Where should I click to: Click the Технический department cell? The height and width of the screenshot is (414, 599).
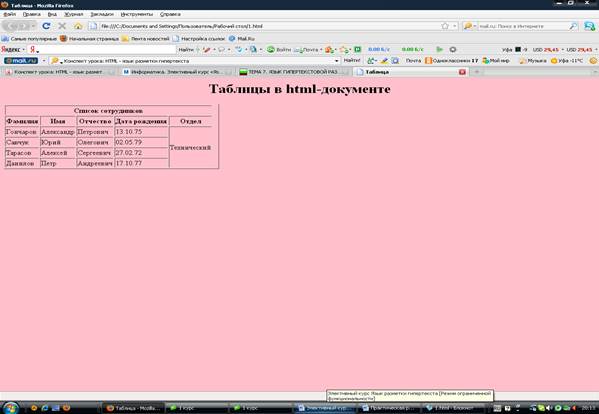point(190,147)
